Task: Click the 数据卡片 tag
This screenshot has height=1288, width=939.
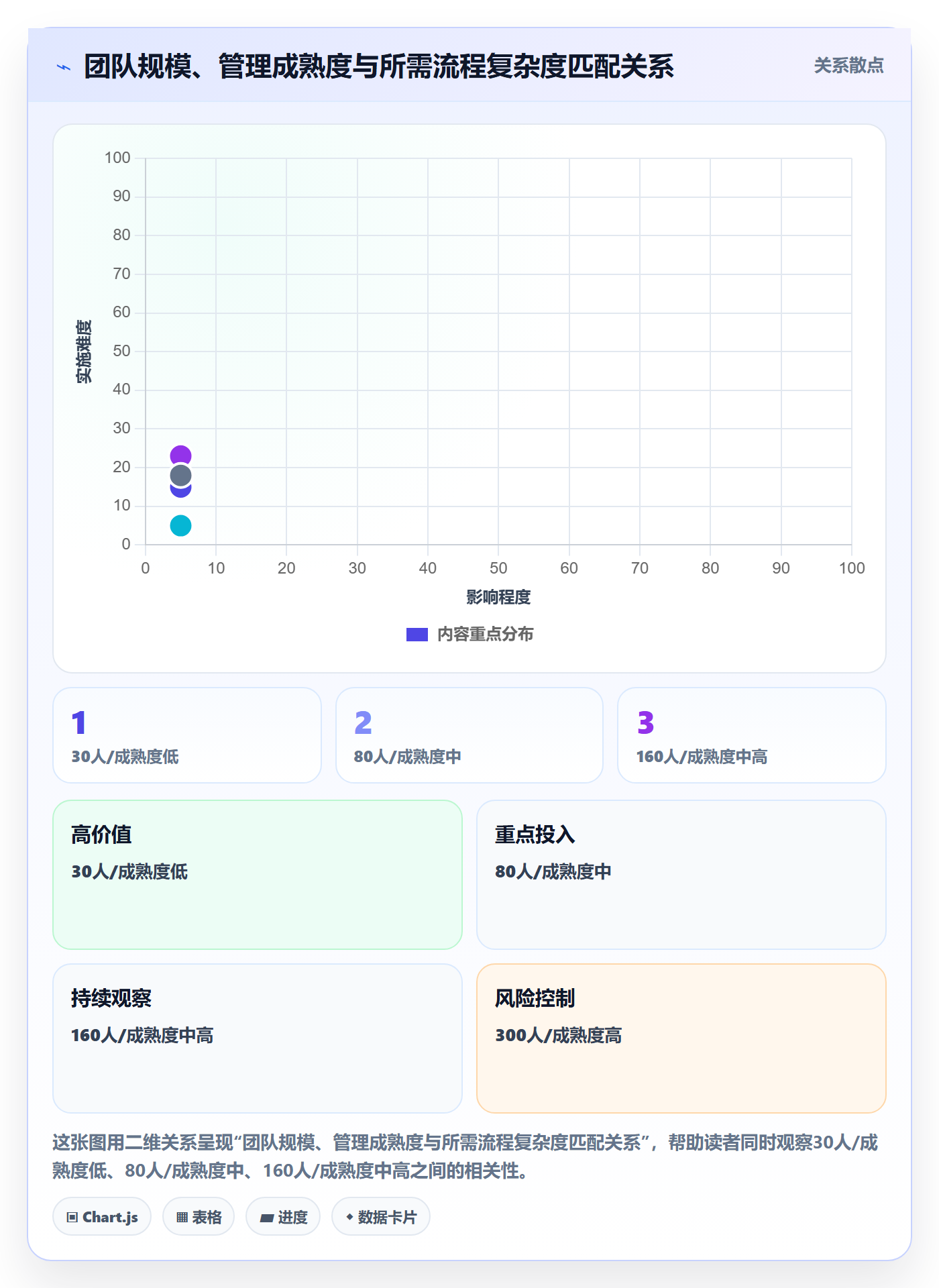Action: click(x=381, y=1216)
